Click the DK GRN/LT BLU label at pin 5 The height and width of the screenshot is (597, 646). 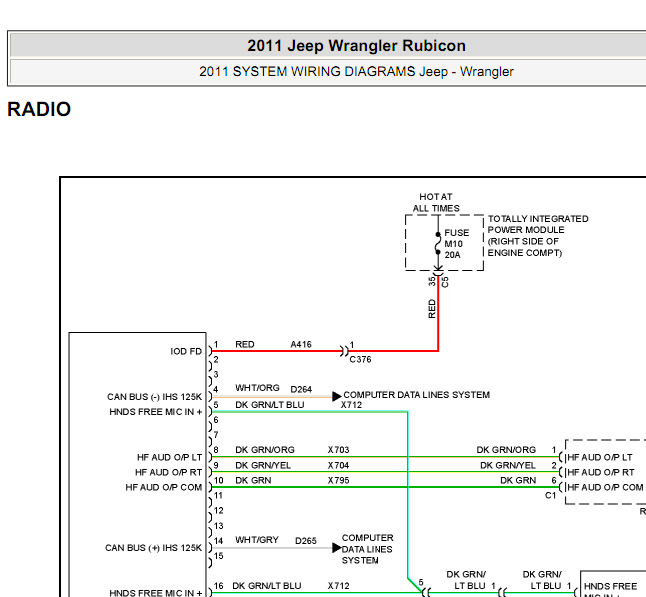[x=269, y=405]
